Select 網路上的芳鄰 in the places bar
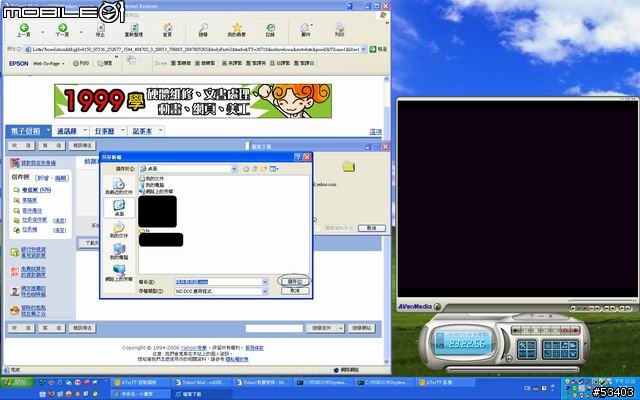This screenshot has width=640, height=400. pos(119,273)
